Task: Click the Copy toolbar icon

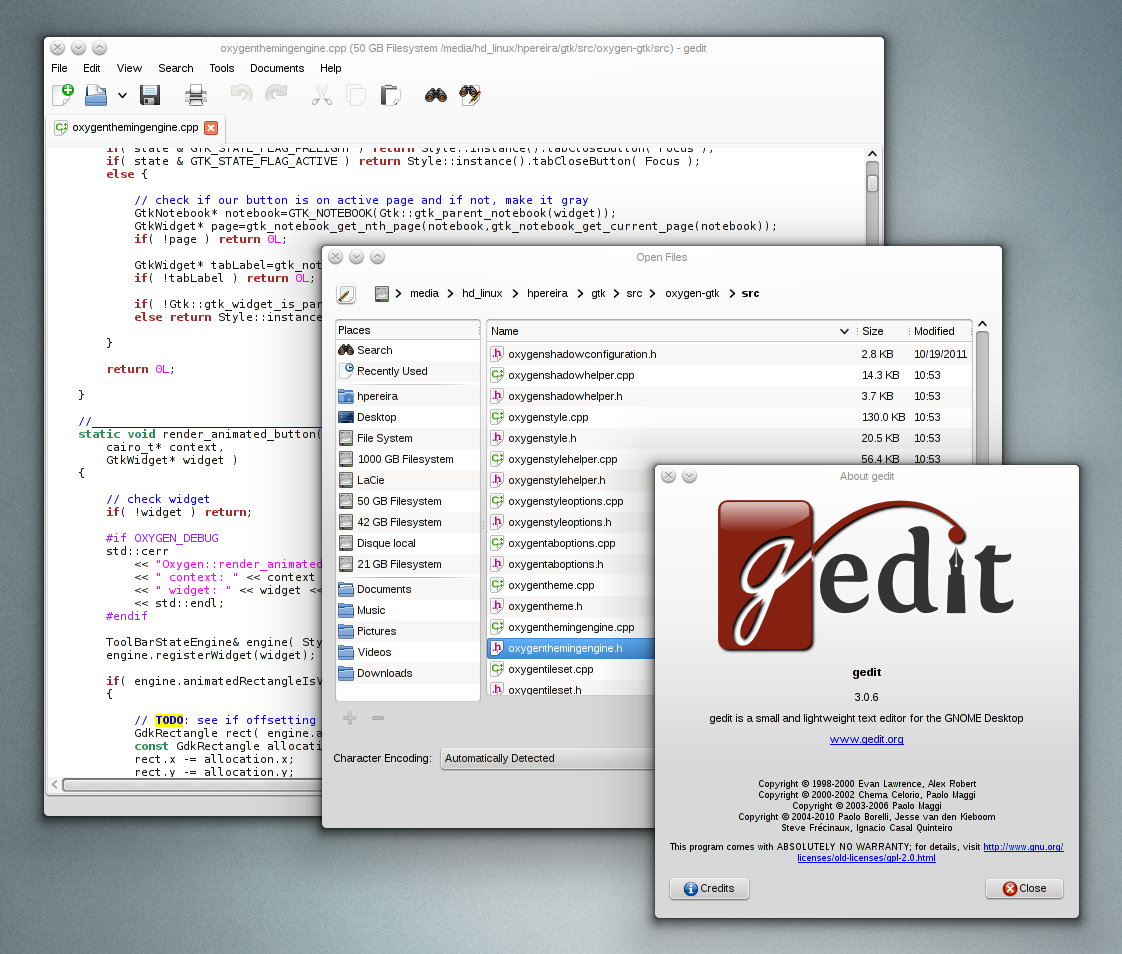Action: pos(356,94)
